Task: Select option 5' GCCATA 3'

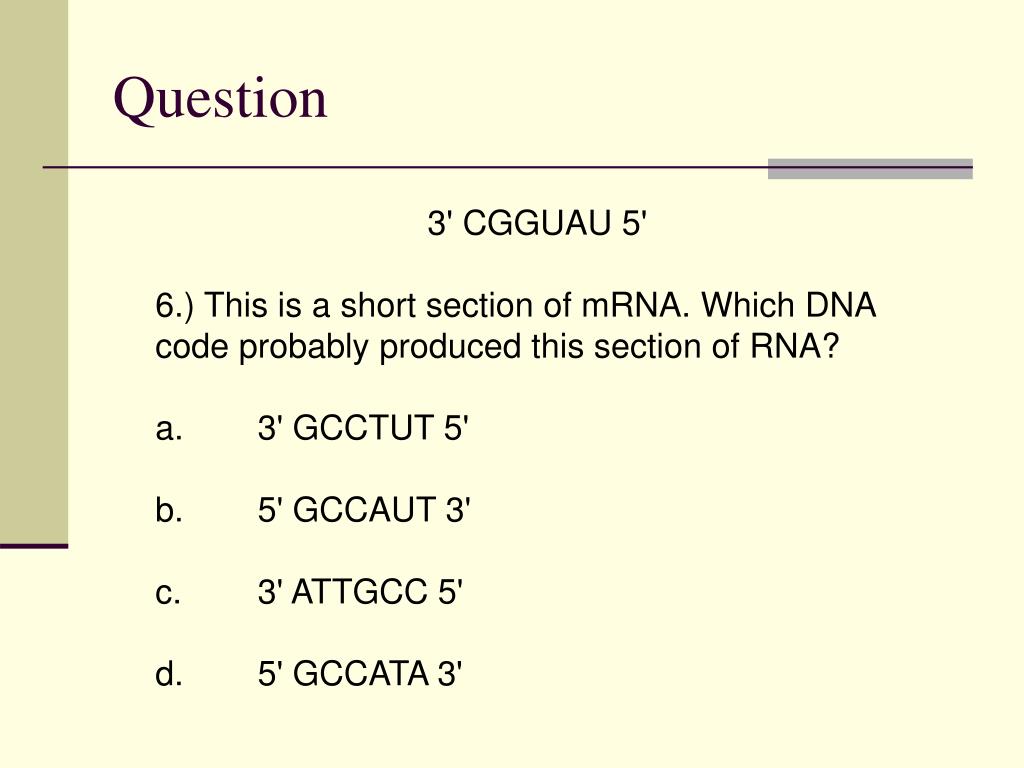Action: point(360,674)
